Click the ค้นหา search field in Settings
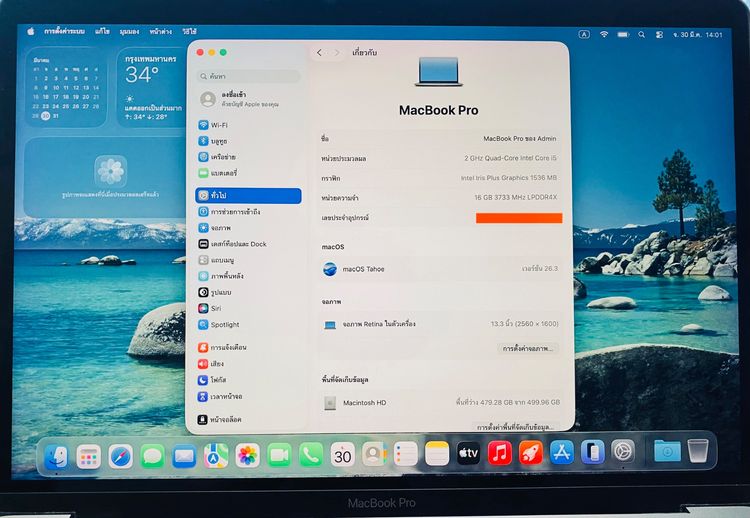The height and width of the screenshot is (518, 750). tap(248, 76)
